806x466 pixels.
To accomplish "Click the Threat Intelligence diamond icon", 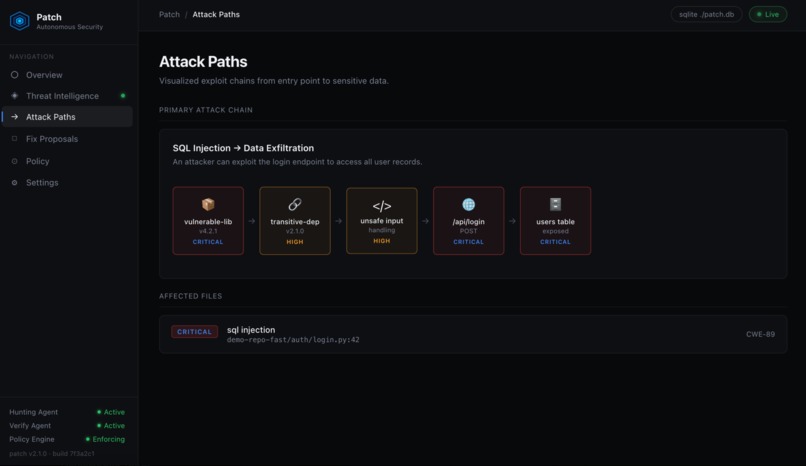I will (14, 96).
